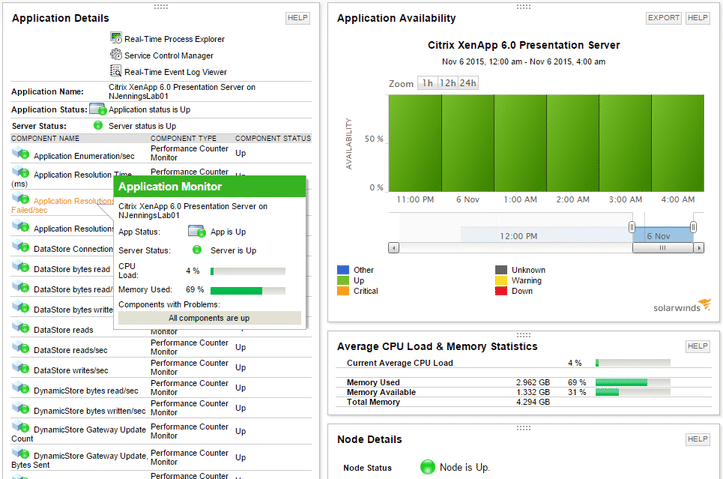This screenshot has height=479, width=723.
Task: Click the Current Average CPU Load bar
Action: tap(633, 363)
